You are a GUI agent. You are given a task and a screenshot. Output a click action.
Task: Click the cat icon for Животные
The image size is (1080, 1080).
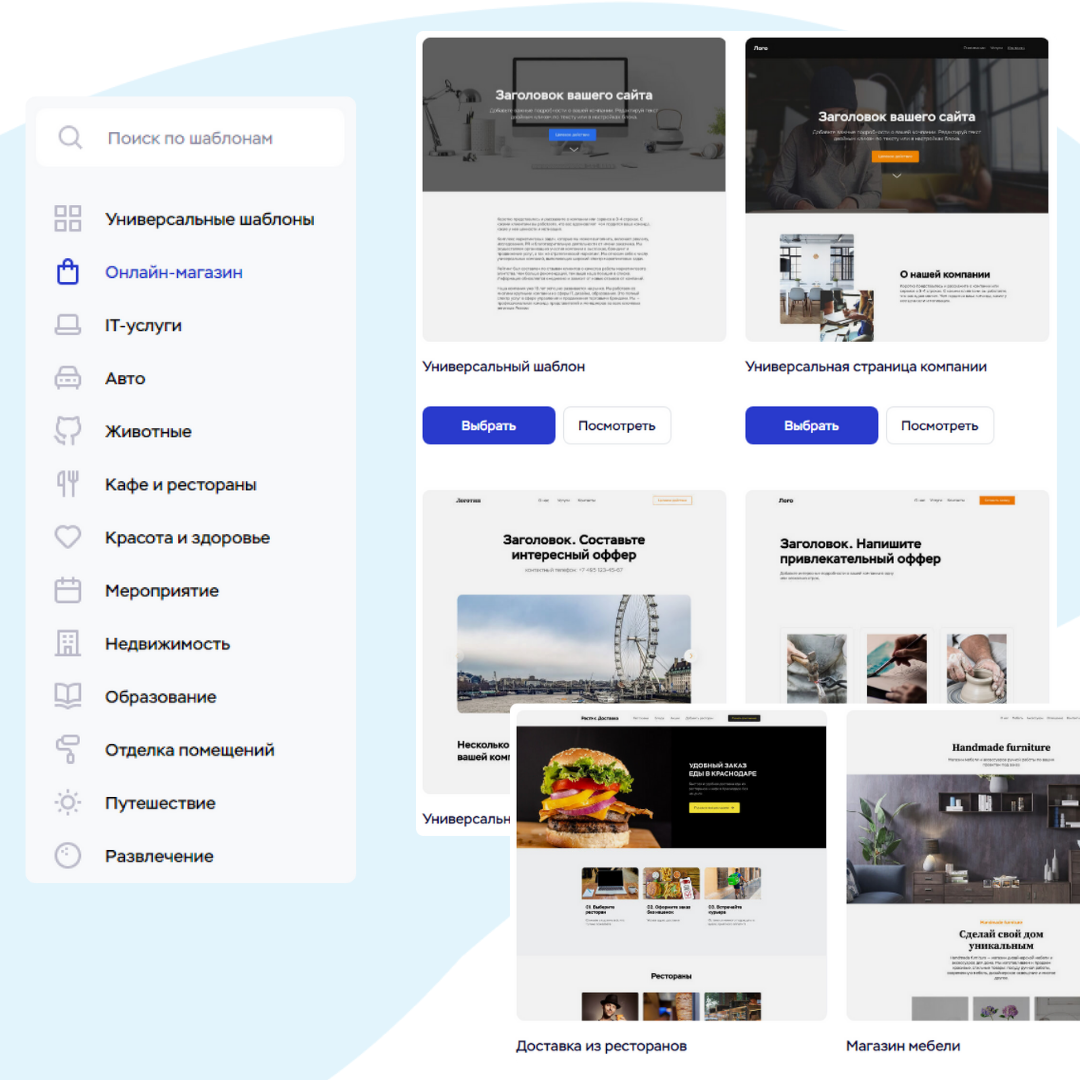pos(68,431)
